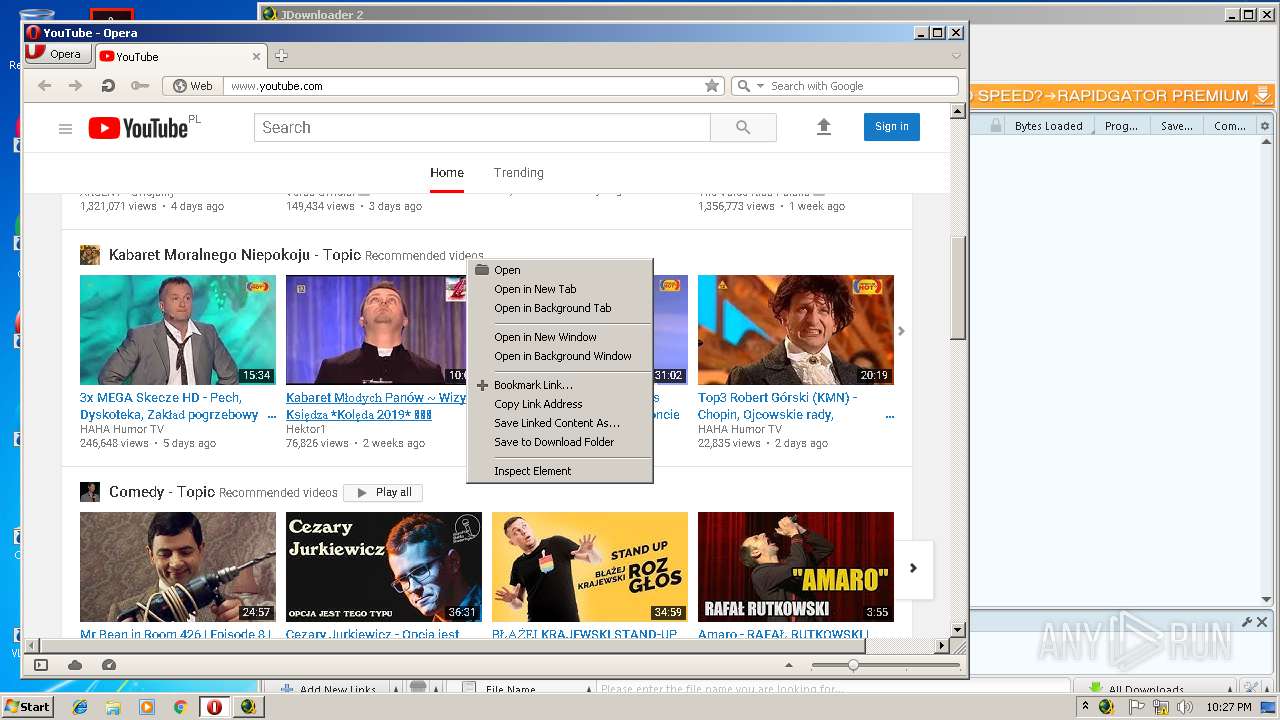Image resolution: width=1280 pixels, height=720 pixels.
Task: Choose Copy Link Address
Action: (x=560, y=404)
